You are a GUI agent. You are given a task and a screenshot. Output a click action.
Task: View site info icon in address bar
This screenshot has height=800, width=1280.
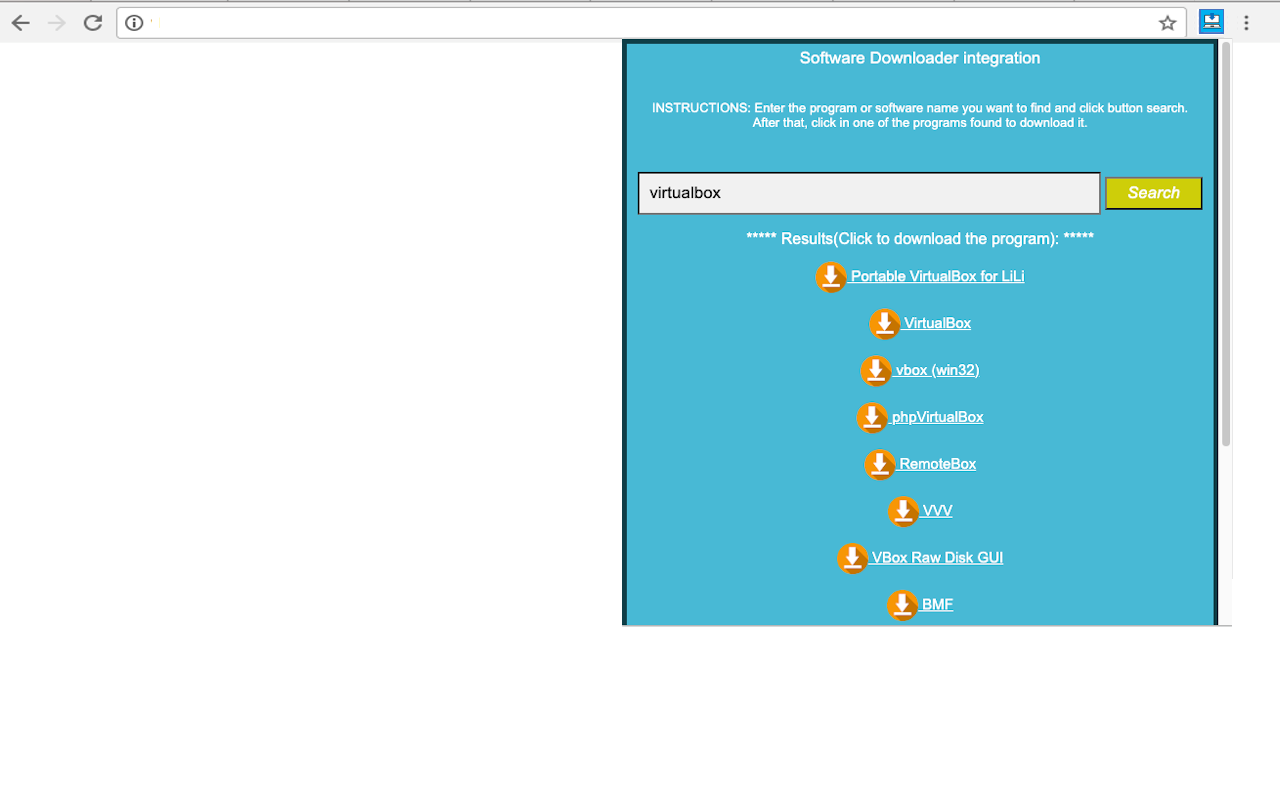click(x=134, y=23)
